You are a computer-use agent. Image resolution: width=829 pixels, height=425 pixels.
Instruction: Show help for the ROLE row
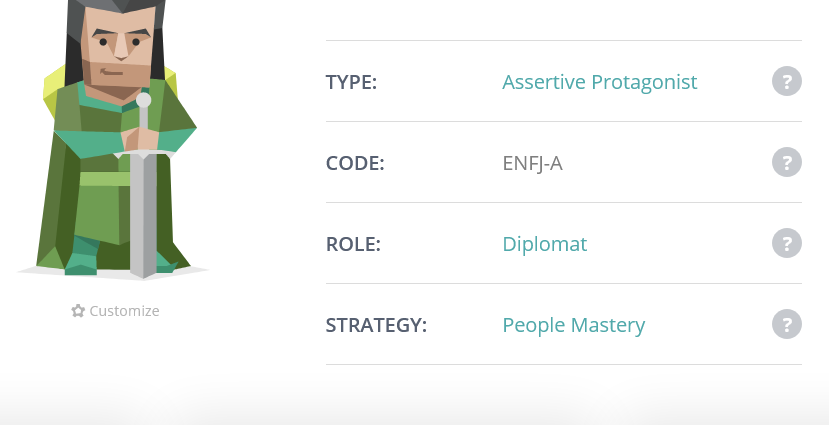[x=787, y=243]
